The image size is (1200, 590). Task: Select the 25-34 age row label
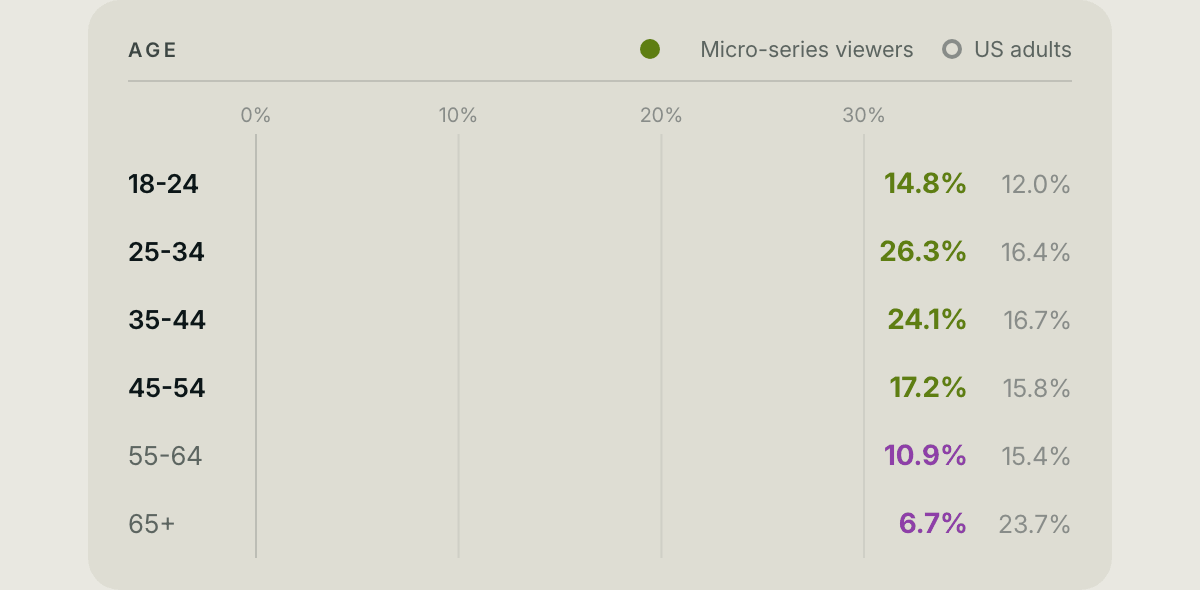(x=167, y=252)
